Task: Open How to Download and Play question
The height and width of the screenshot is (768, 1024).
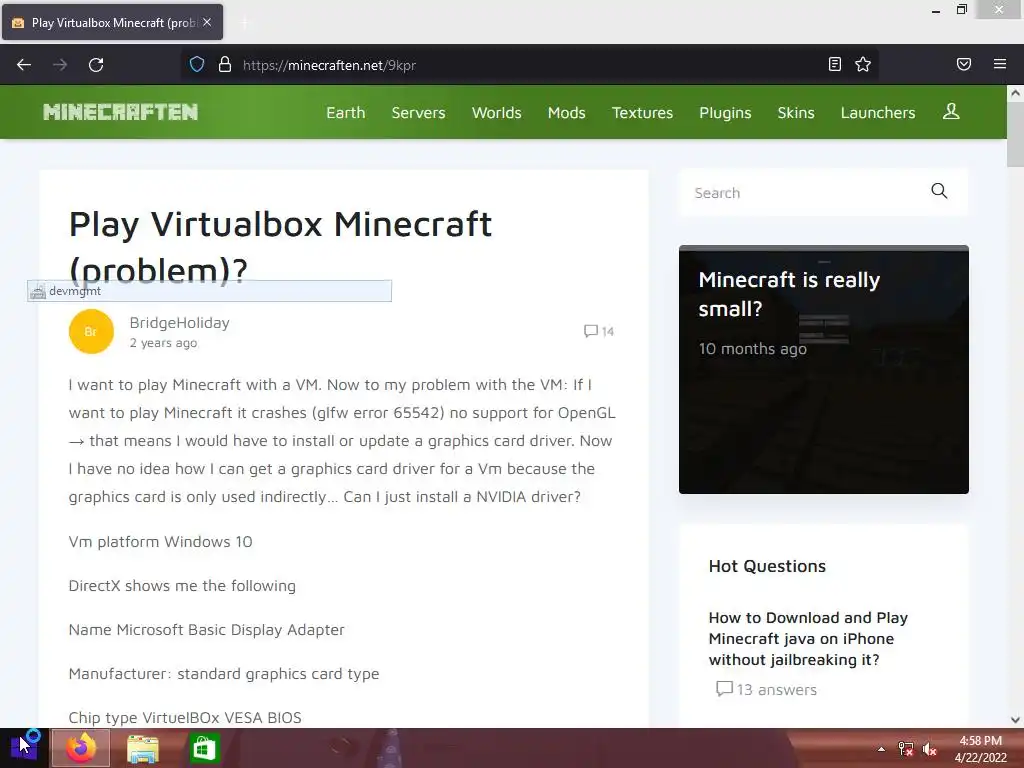Action: [808, 639]
